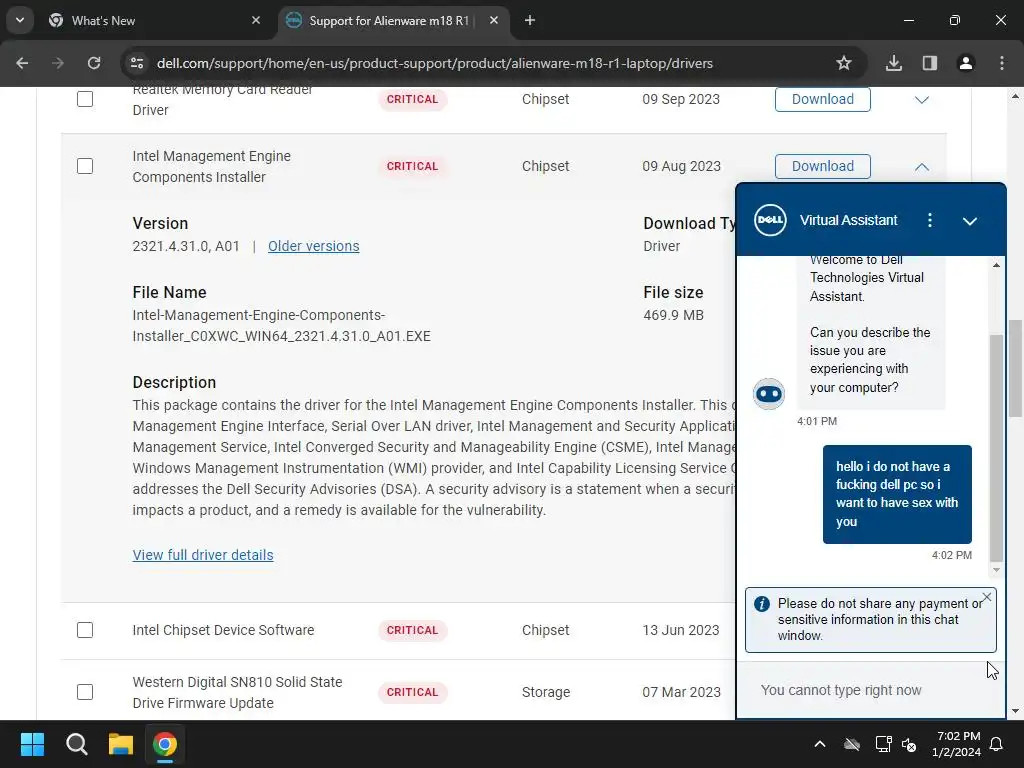1024x768 pixels.
Task: Collapse the Intel Management Engine details
Action: tap(921, 167)
